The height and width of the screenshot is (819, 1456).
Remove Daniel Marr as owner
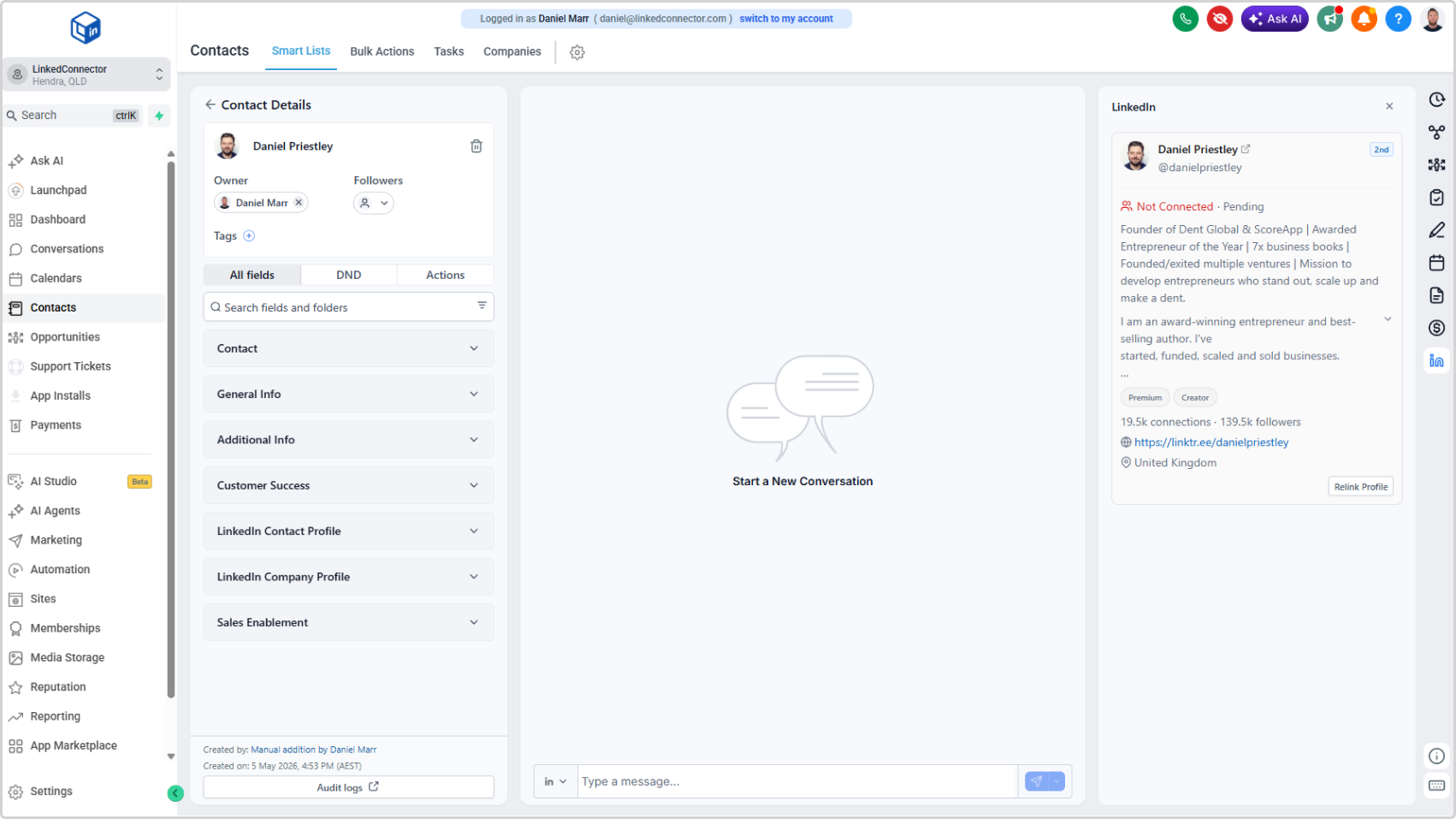click(x=299, y=203)
